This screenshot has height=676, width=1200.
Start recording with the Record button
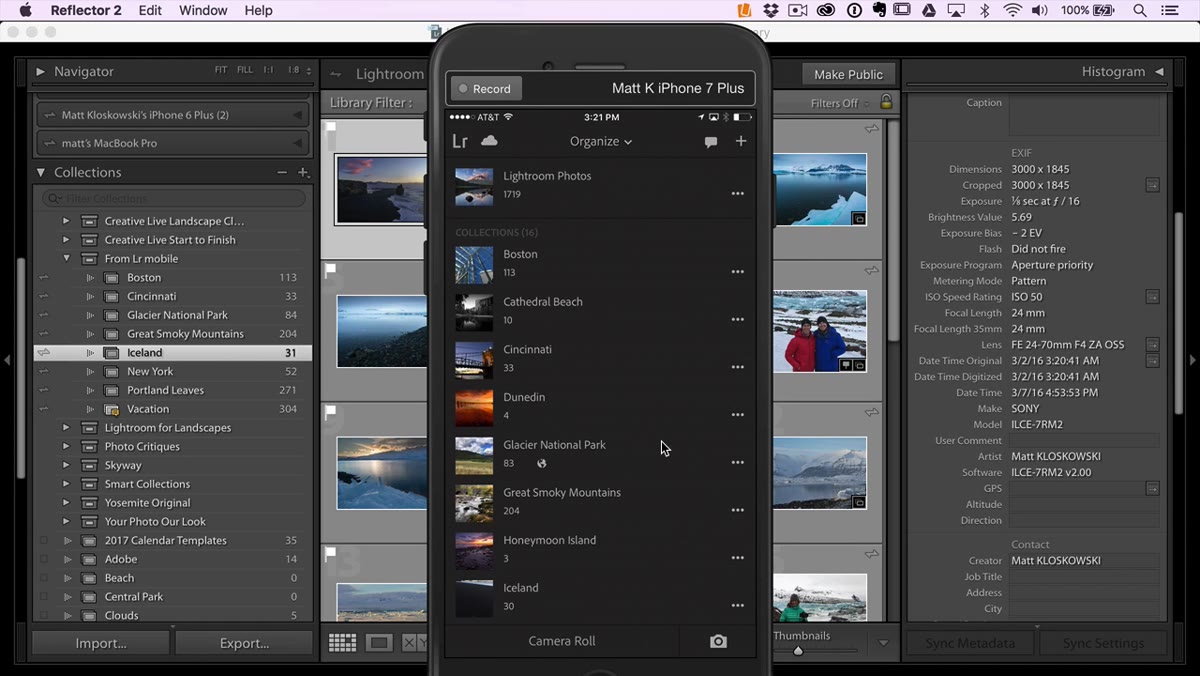[485, 89]
